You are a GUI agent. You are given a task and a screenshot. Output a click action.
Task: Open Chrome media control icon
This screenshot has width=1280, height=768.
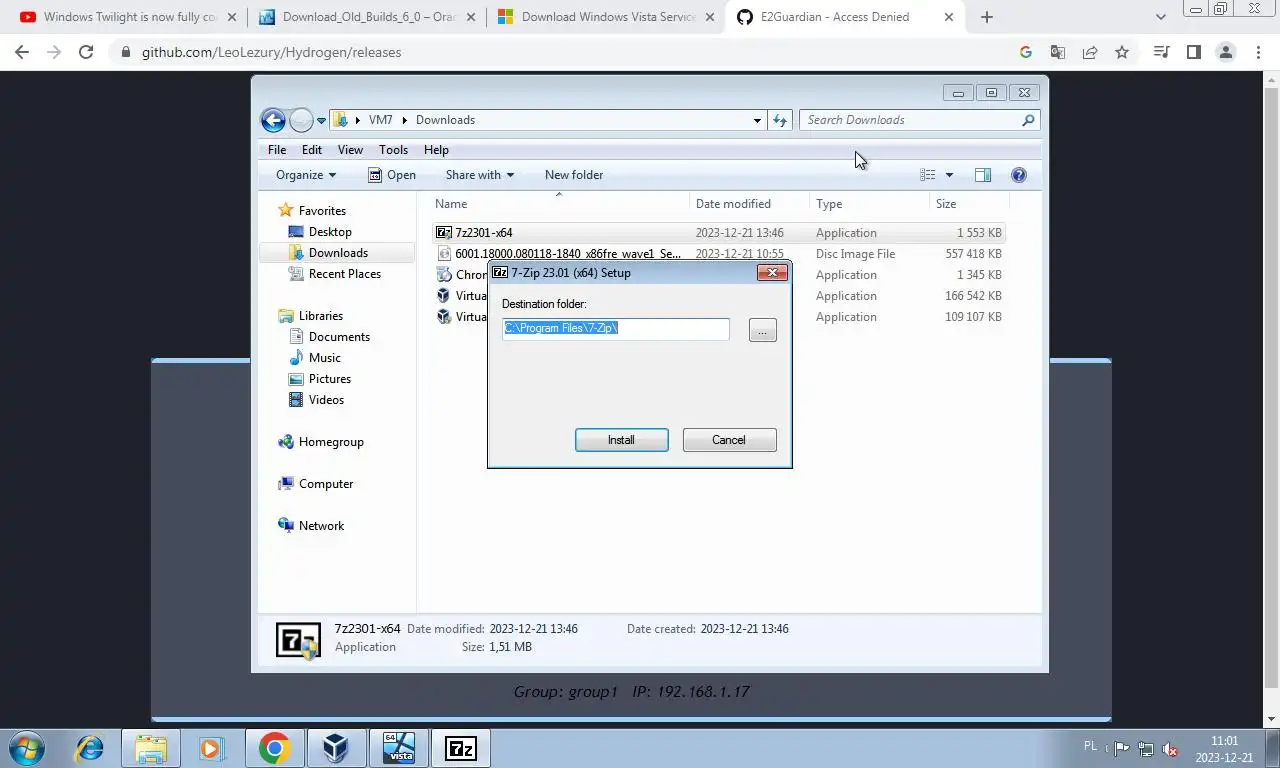point(1161,52)
